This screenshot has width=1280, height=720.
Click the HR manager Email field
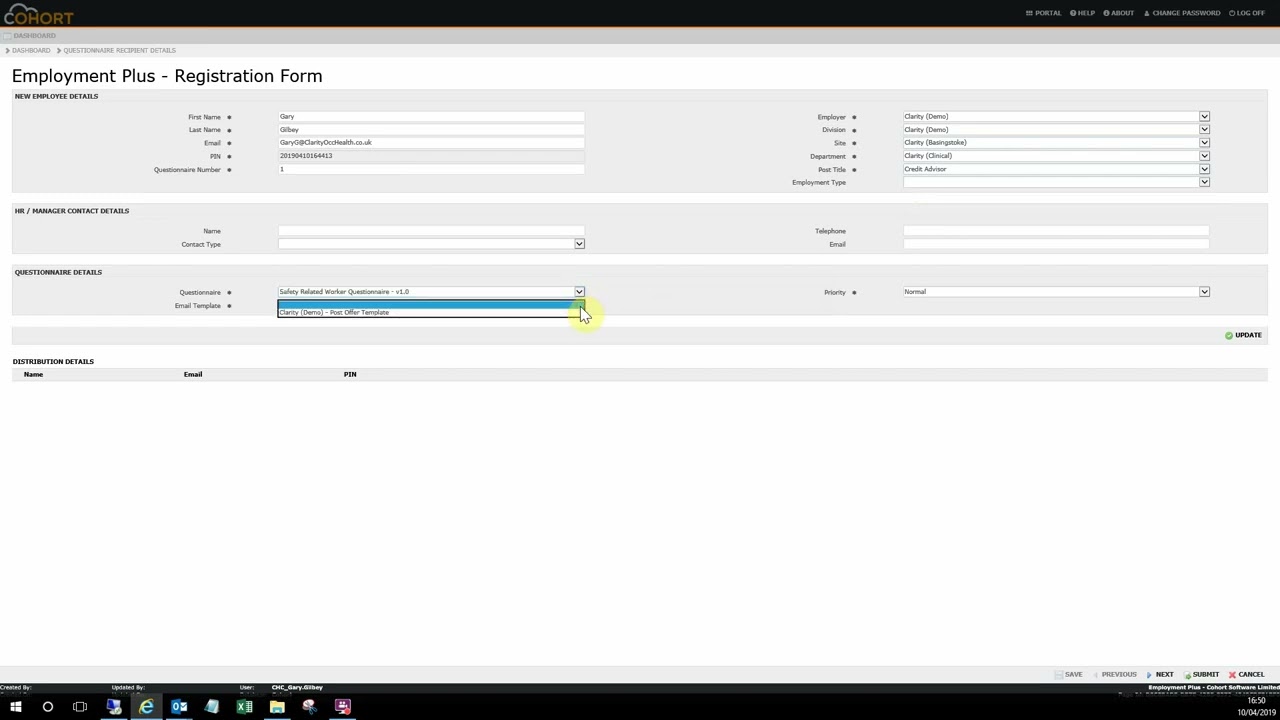[1057, 244]
